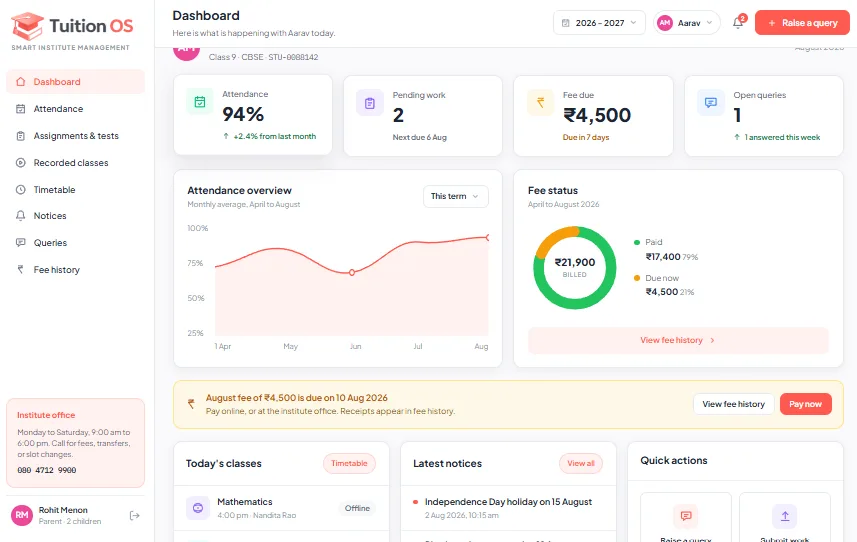Select Notices in the sidebar
Screen dimensions: 857x542
[x=75, y=216]
